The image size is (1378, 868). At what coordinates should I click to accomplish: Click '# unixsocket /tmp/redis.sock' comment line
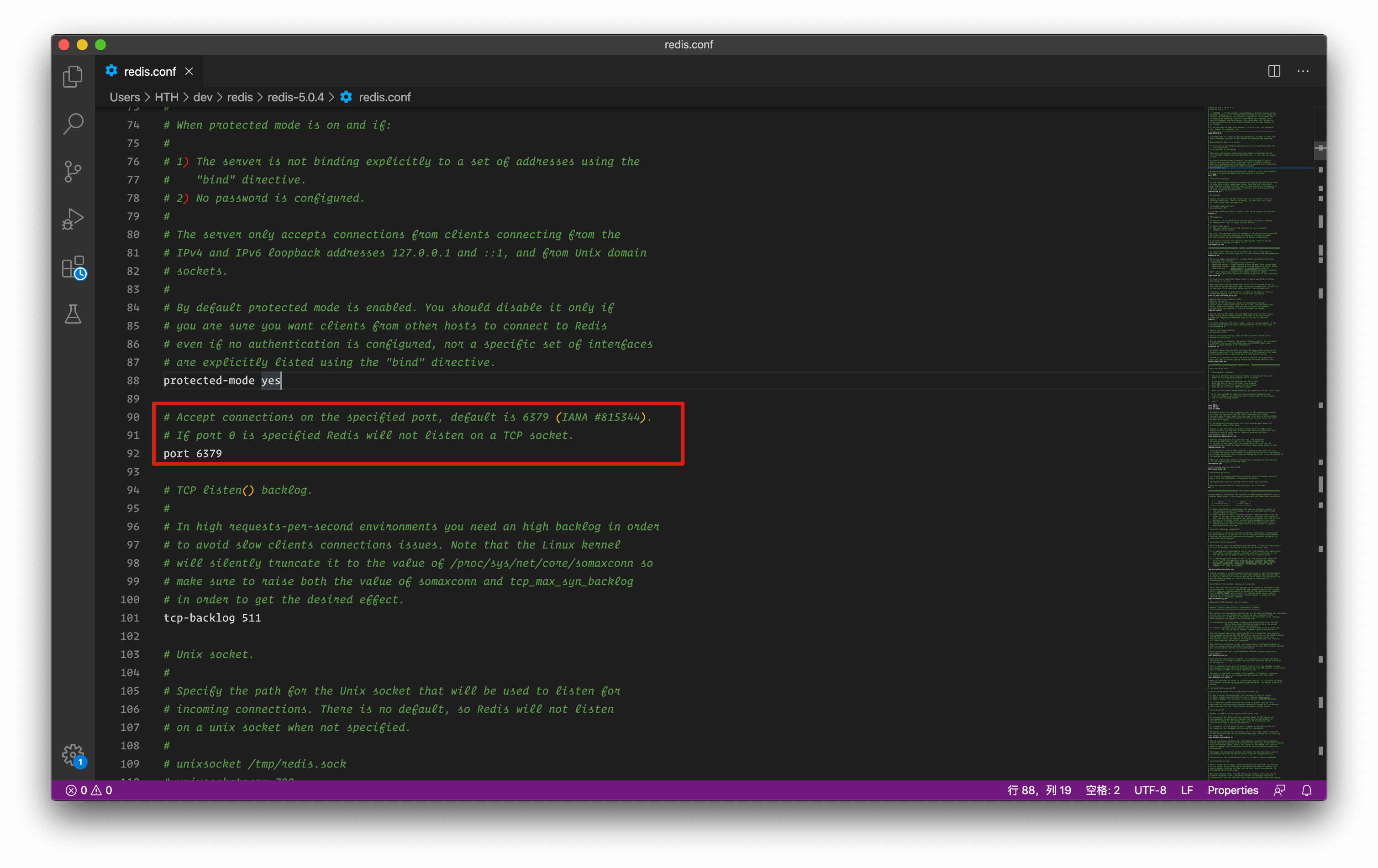tap(255, 764)
